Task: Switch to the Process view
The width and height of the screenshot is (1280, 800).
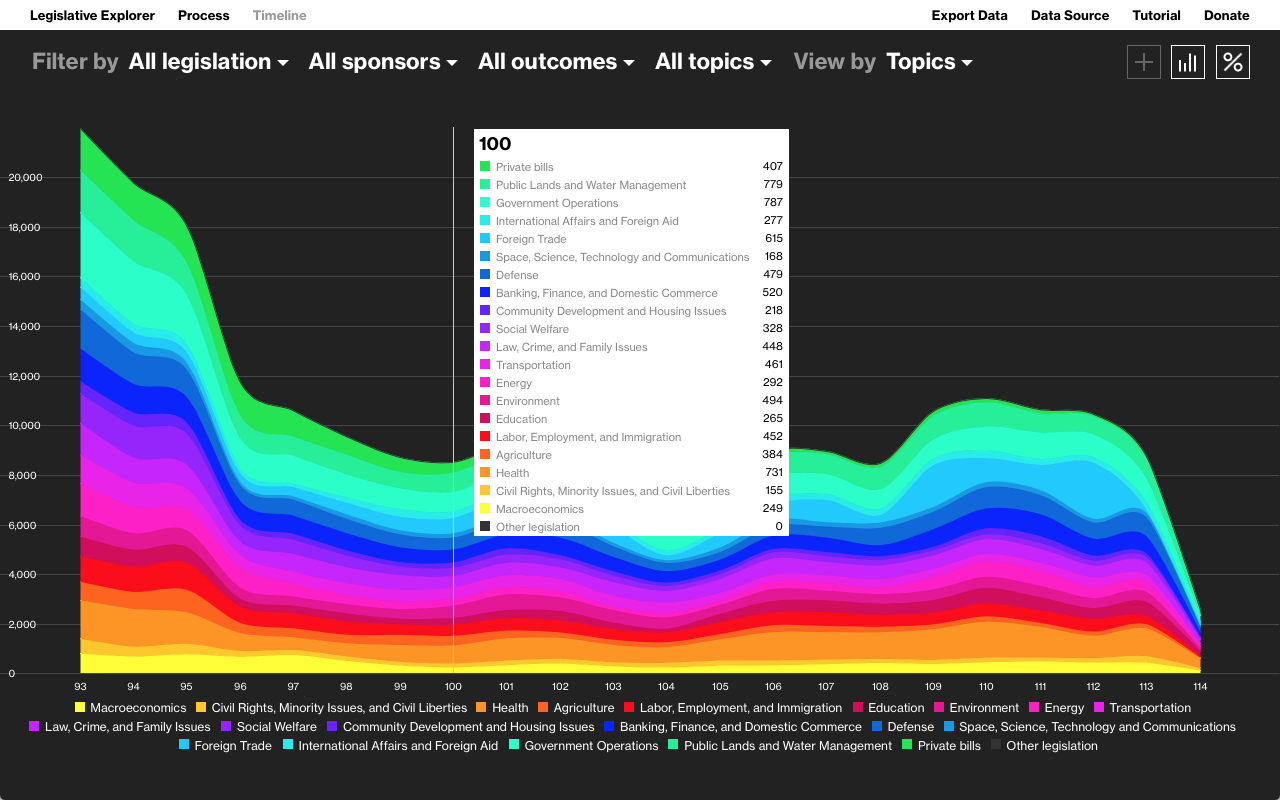Action: pyautogui.click(x=203, y=15)
